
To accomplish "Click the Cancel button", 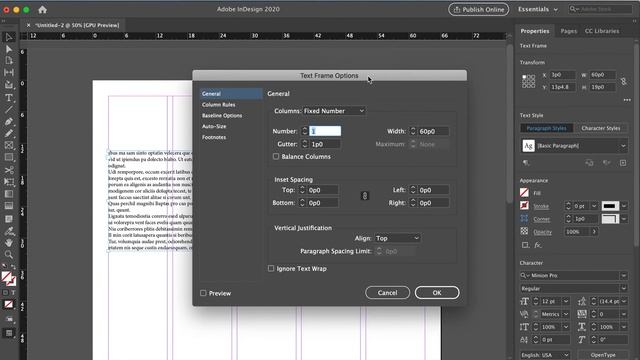I will (387, 293).
